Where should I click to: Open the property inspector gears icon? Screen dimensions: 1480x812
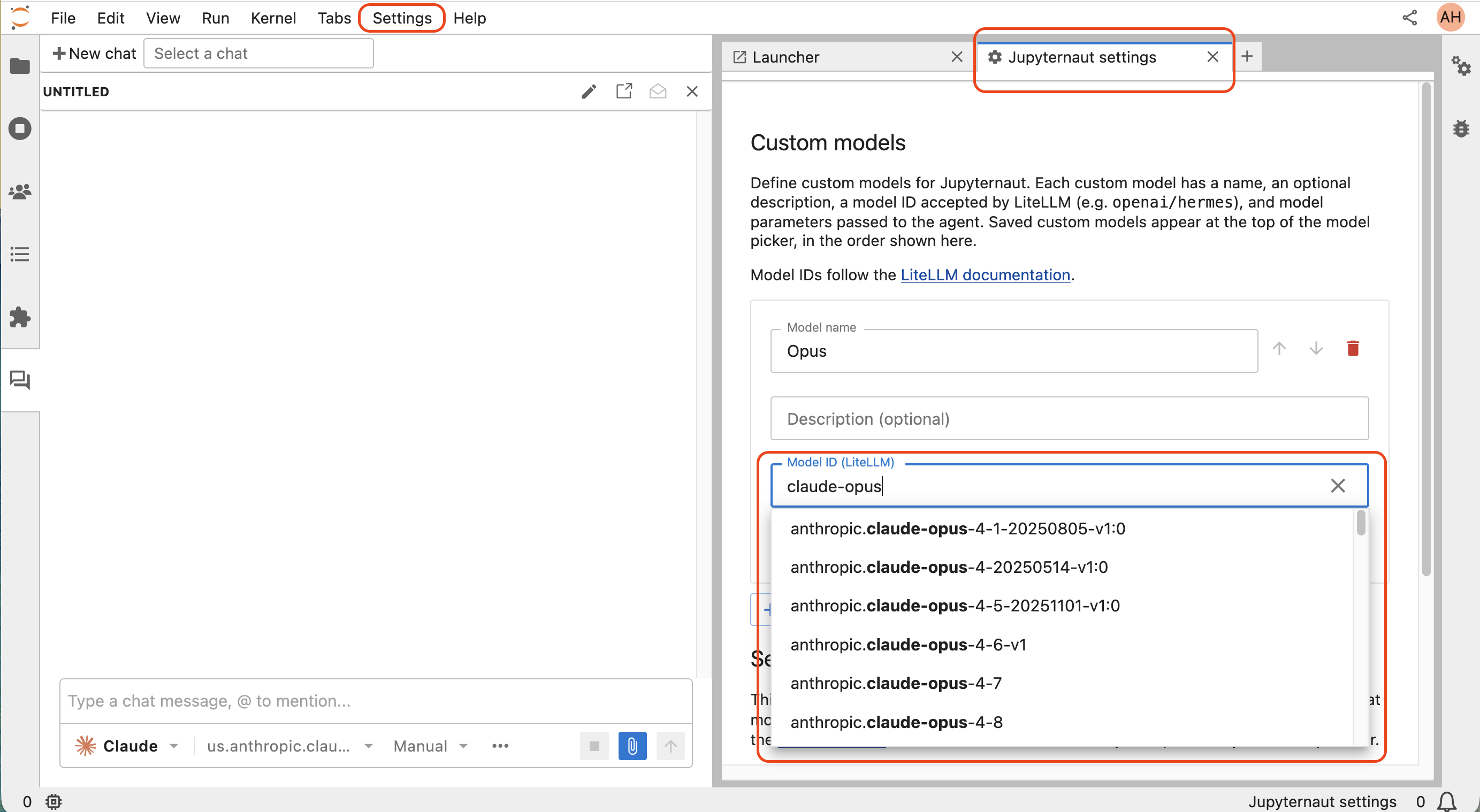coord(1461,66)
